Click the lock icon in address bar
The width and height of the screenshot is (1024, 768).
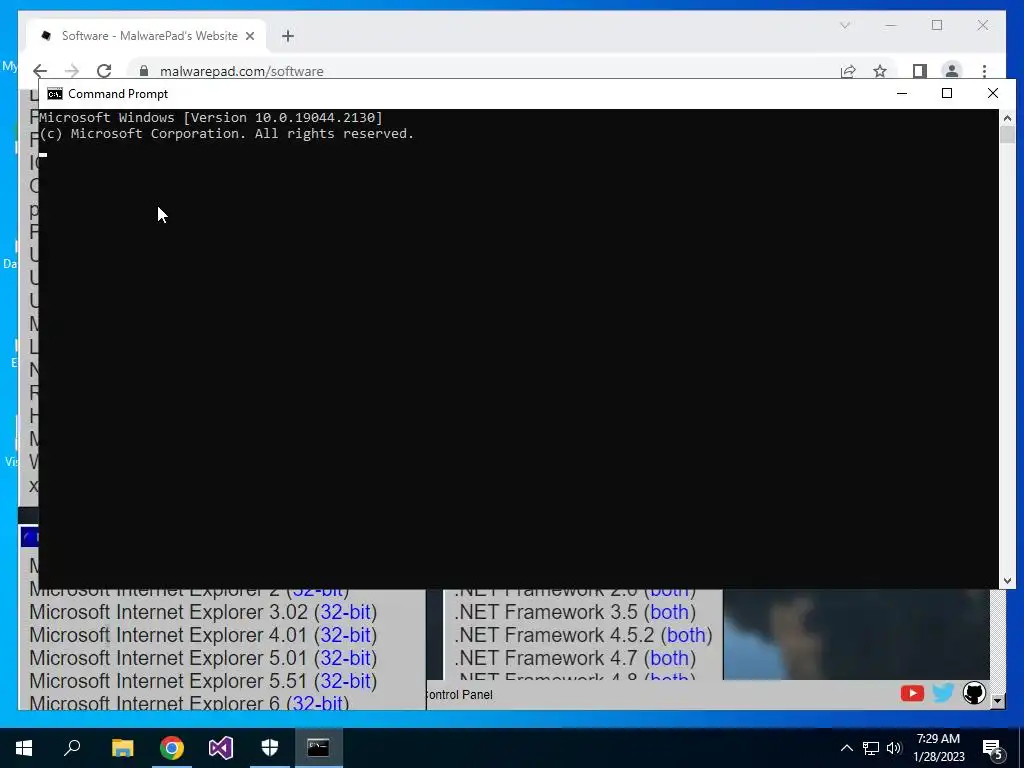tap(144, 71)
